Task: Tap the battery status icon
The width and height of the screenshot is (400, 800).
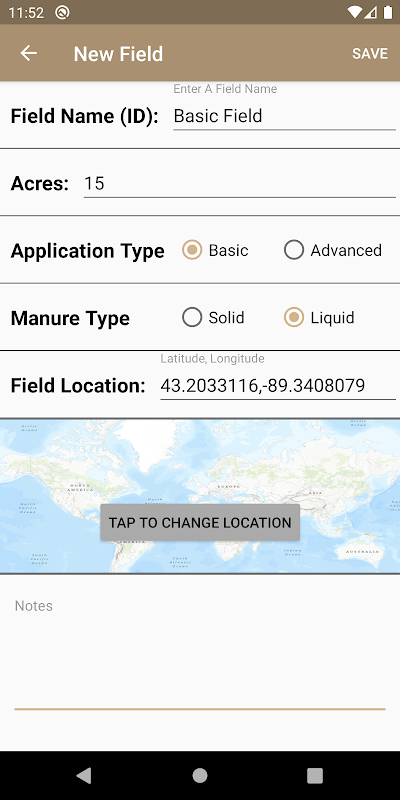Action: pos(388,12)
